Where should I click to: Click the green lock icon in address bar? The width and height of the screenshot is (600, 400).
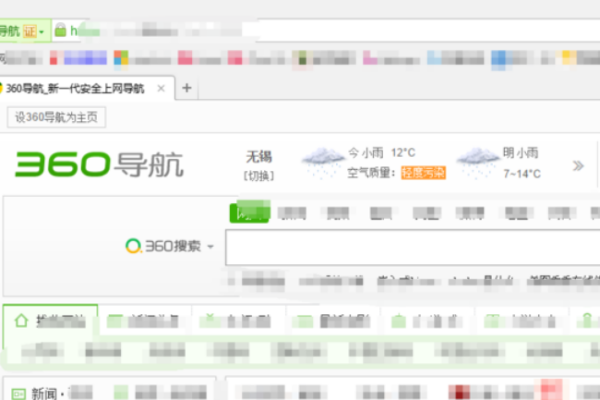click(x=60, y=30)
